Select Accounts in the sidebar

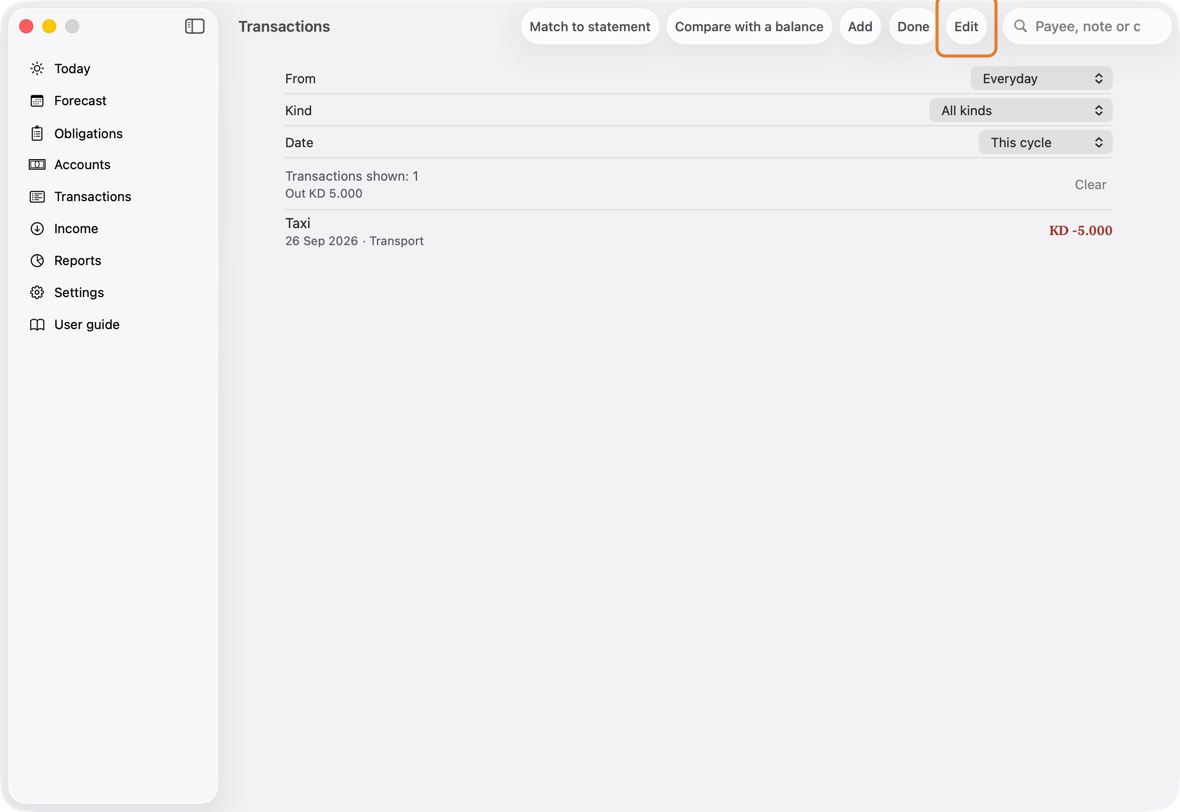pyautogui.click(x=82, y=165)
